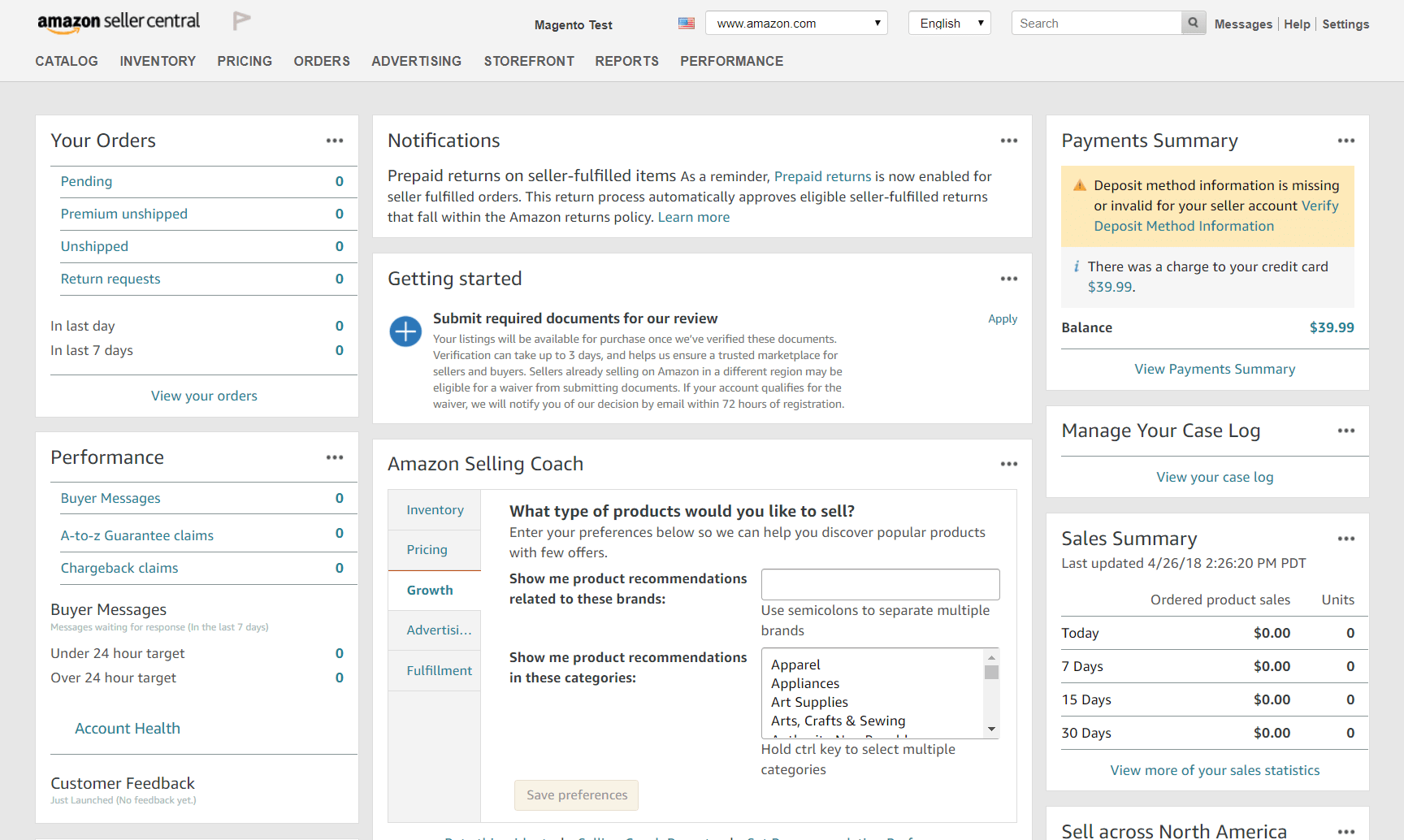Select Appliances in categories list
1404x840 pixels.
tap(805, 683)
